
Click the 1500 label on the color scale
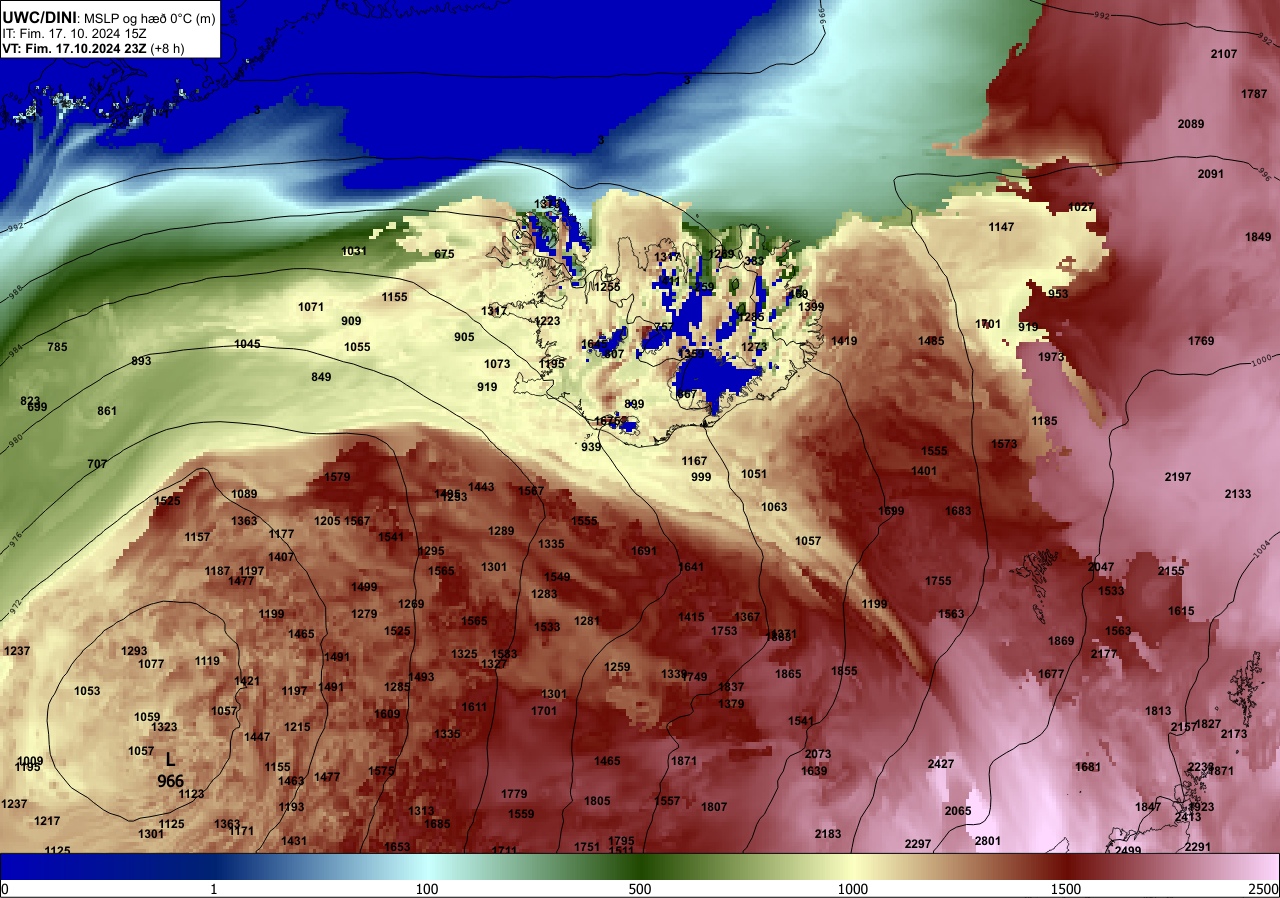[1066, 889]
